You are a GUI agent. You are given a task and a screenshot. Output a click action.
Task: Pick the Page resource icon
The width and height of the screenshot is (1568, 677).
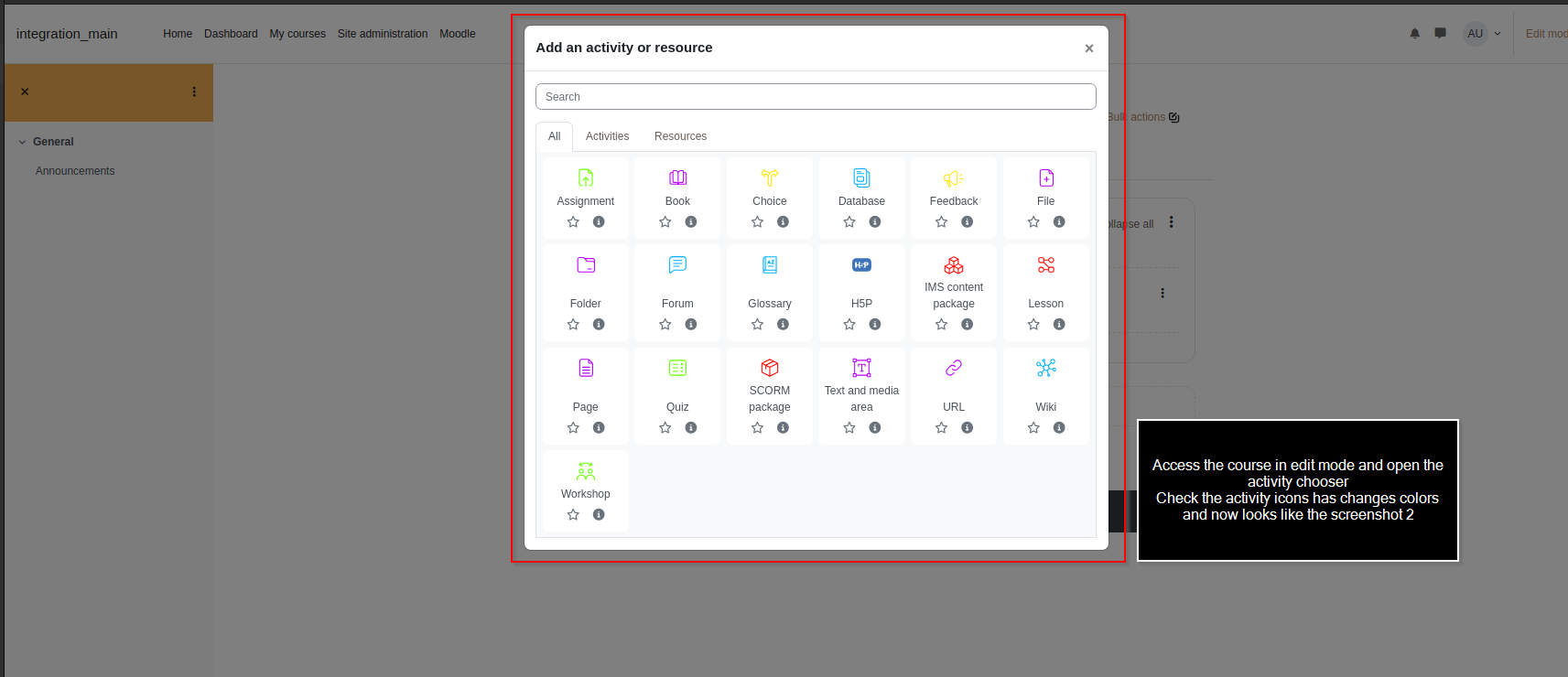[x=586, y=368]
